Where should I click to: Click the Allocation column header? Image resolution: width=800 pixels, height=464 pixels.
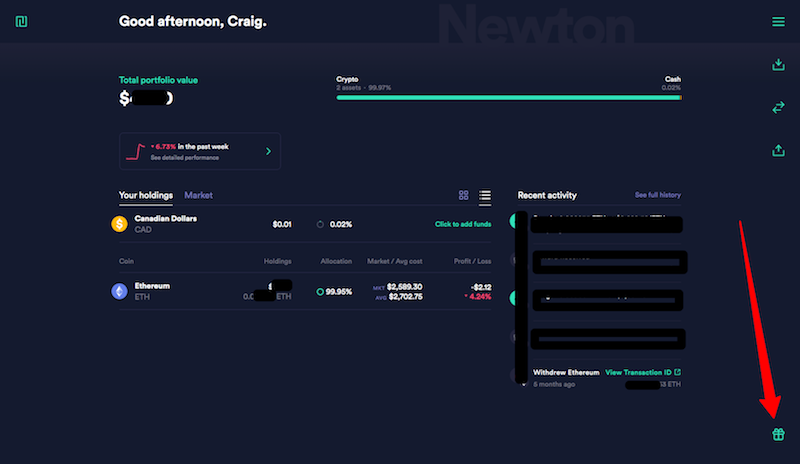pyautogui.click(x=336, y=261)
